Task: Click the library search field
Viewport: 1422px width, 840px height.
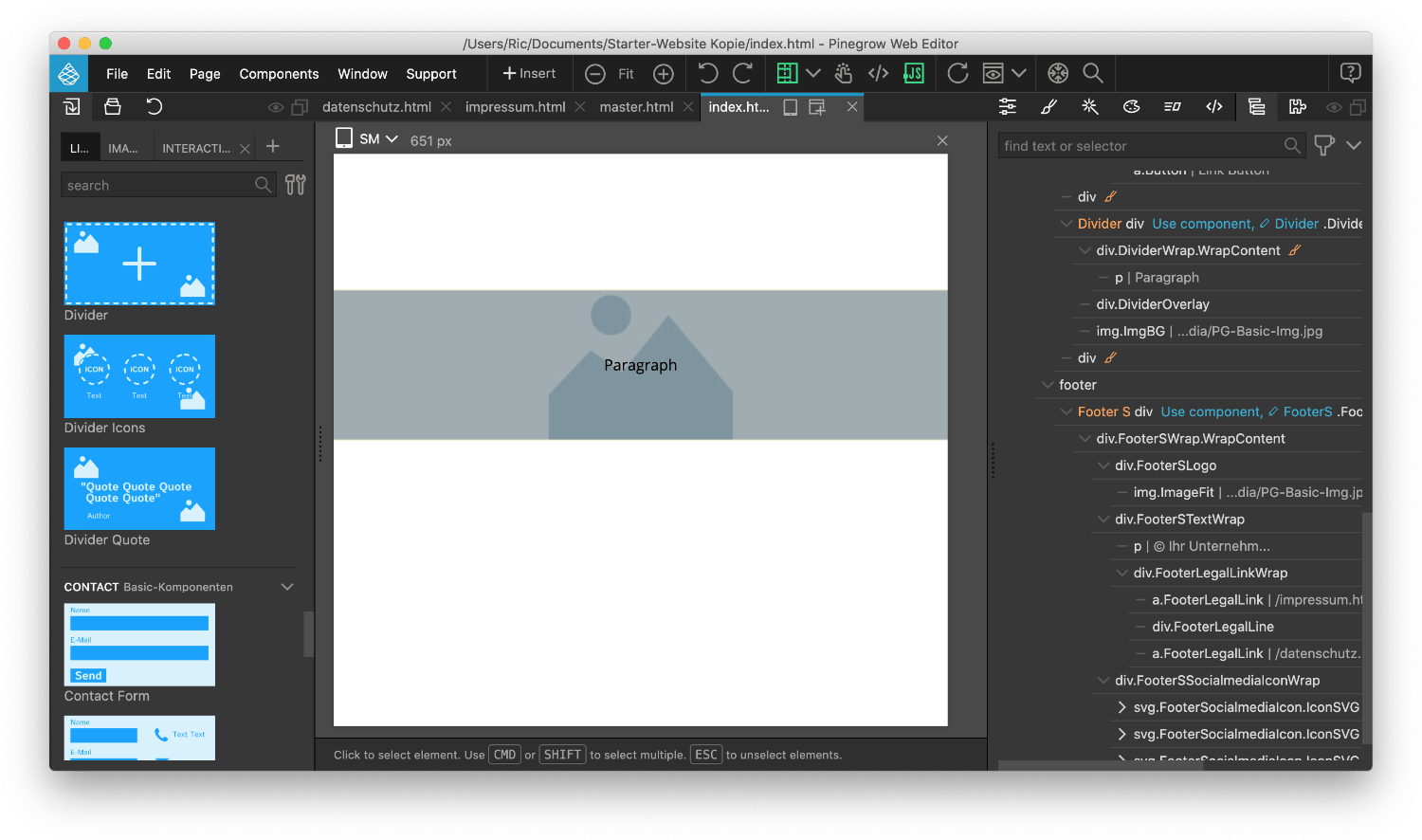Action: pyautogui.click(x=169, y=185)
